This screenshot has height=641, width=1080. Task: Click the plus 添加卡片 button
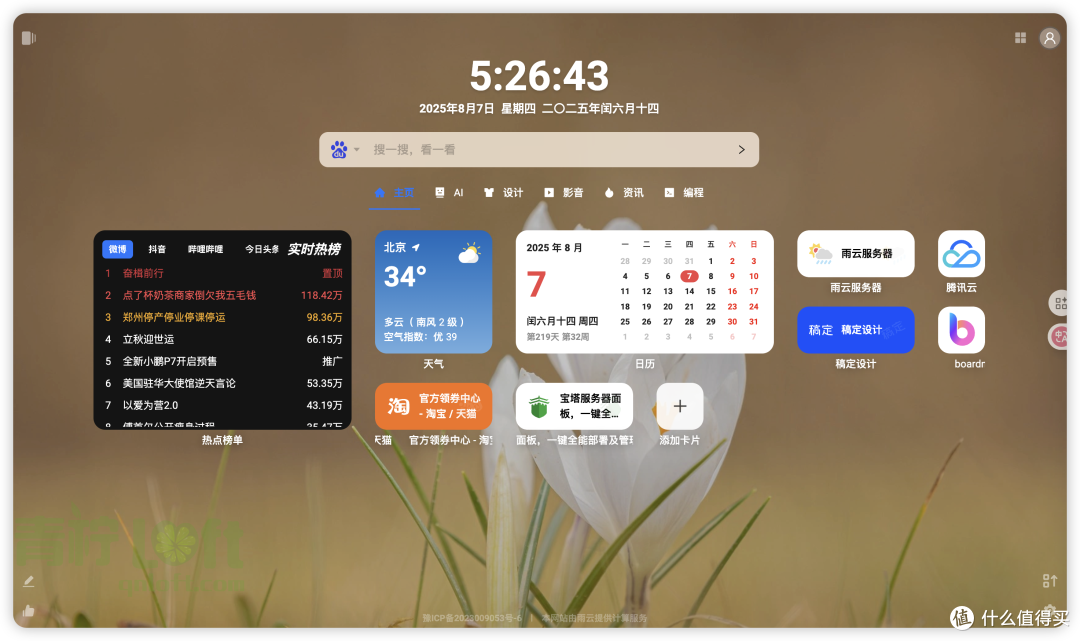coord(680,406)
